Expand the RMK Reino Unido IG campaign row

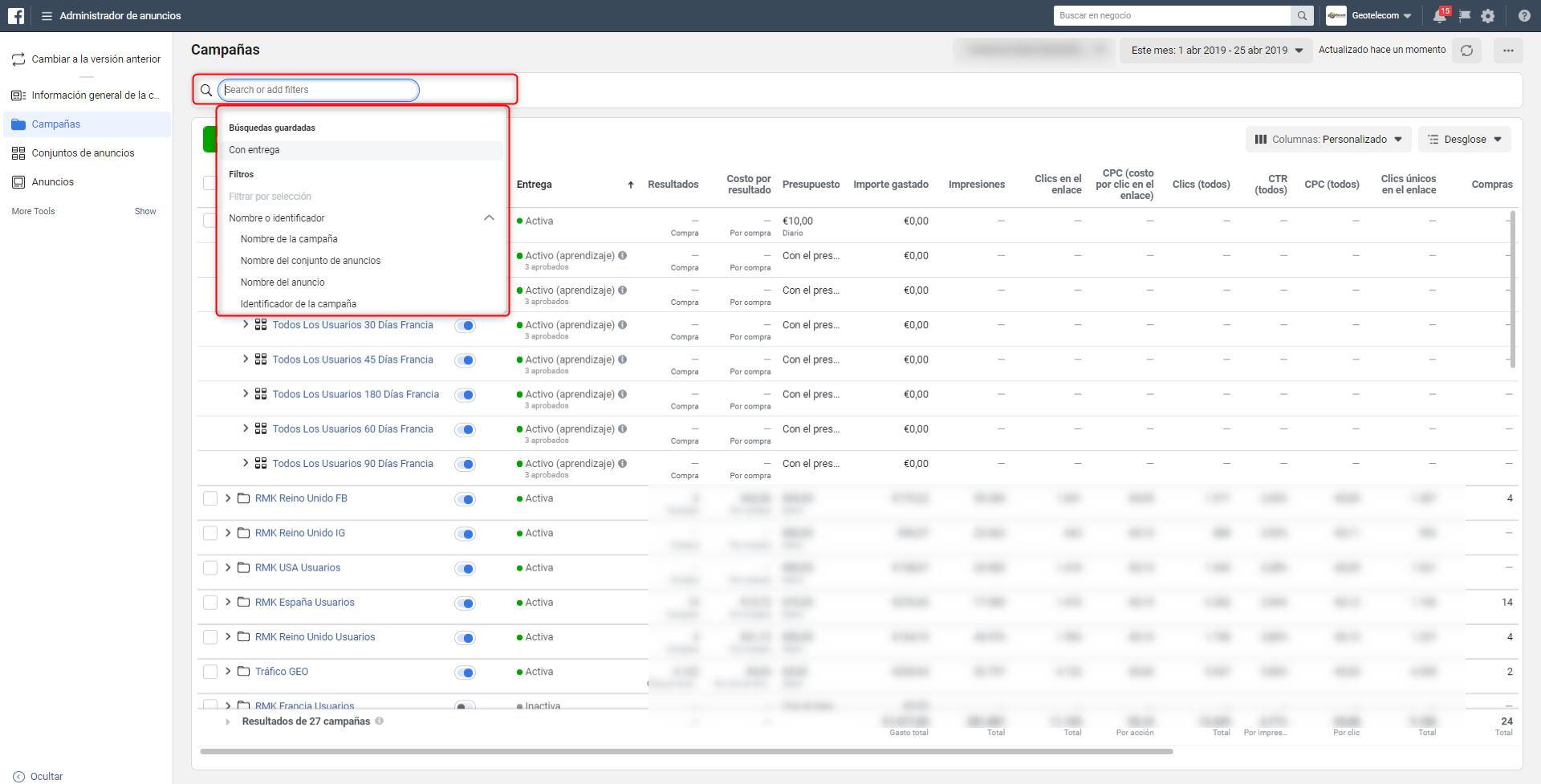point(228,533)
